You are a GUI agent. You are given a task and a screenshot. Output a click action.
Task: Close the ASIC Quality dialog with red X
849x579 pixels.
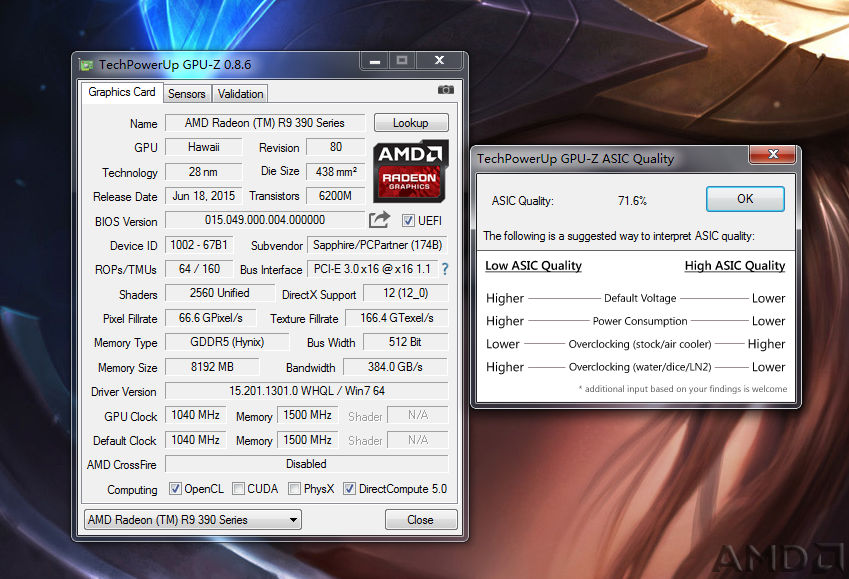[773, 154]
